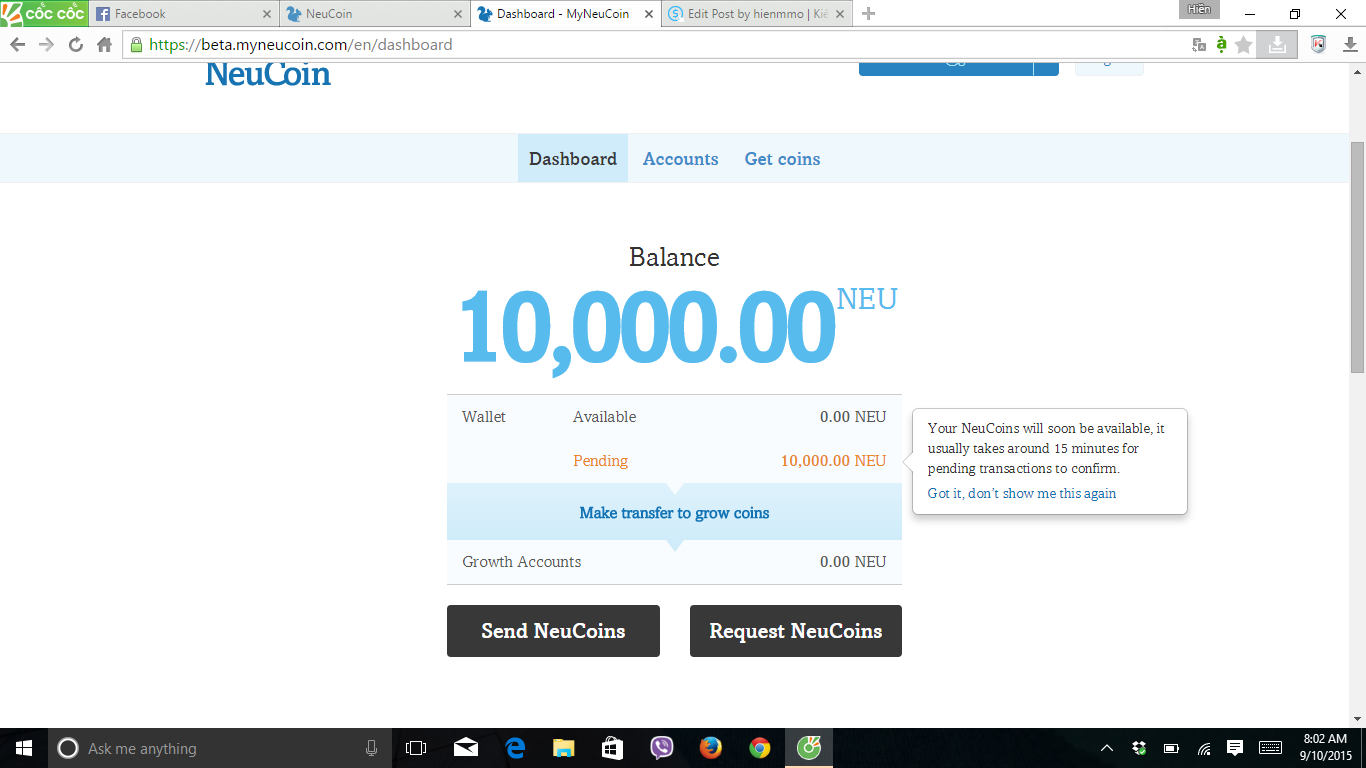Close the NeuCoin tab
The height and width of the screenshot is (768, 1366).
coord(458,14)
